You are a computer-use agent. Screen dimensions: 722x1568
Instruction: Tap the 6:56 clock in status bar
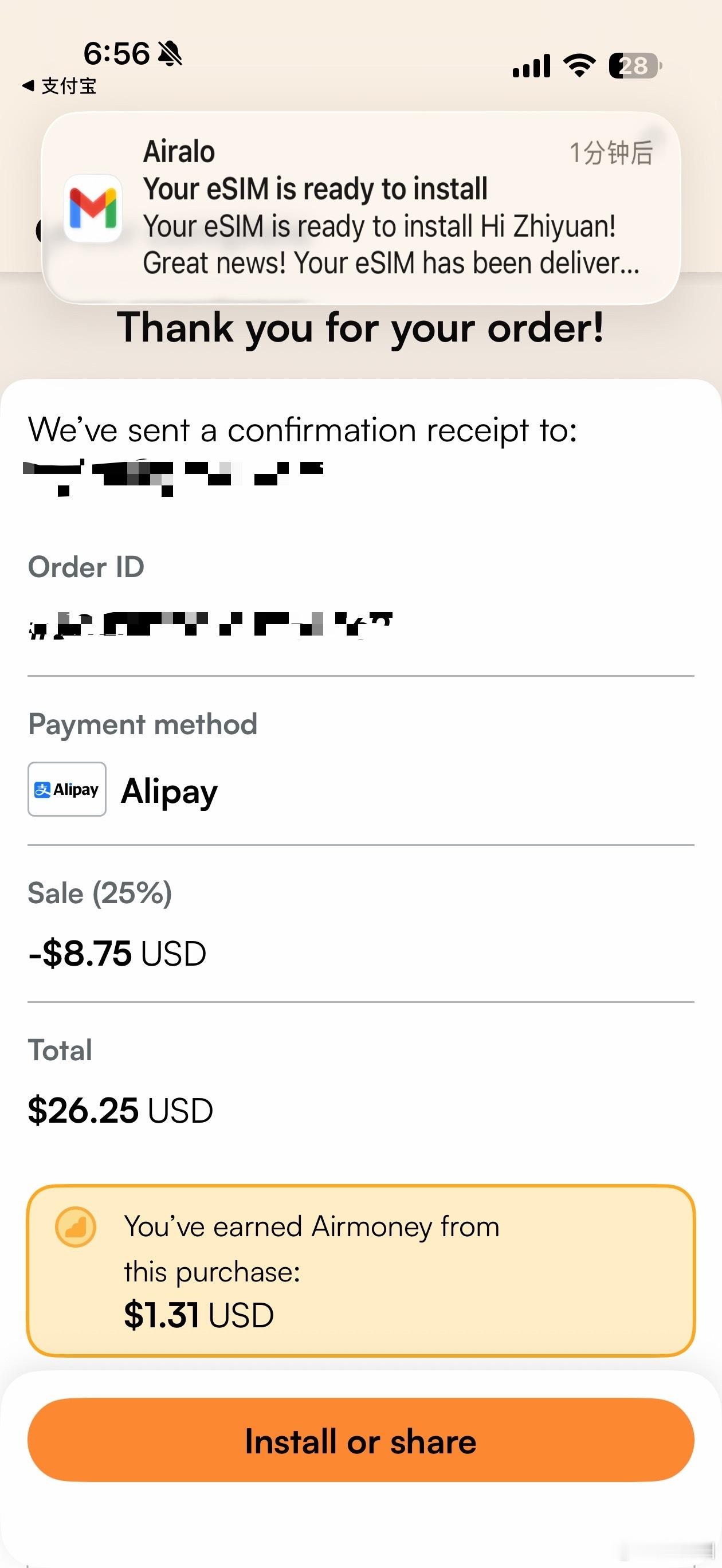click(x=116, y=53)
